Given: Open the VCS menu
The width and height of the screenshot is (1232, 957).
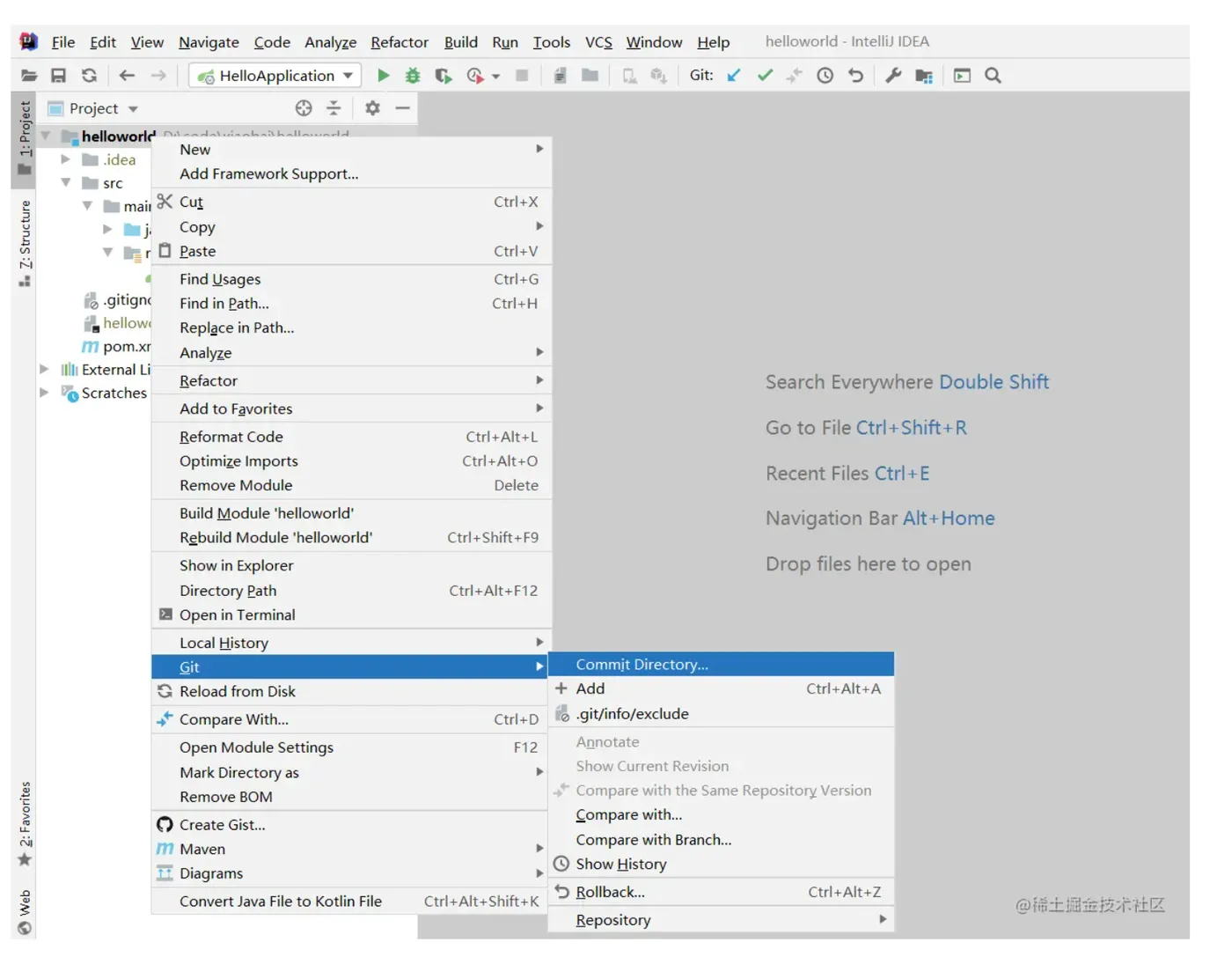Looking at the screenshot, I should [598, 42].
